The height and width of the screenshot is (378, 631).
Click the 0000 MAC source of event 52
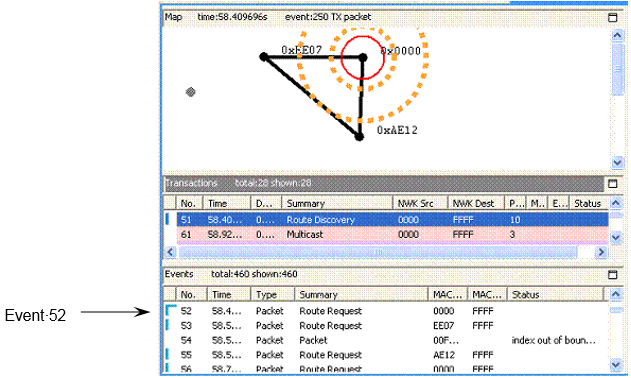pos(444,311)
